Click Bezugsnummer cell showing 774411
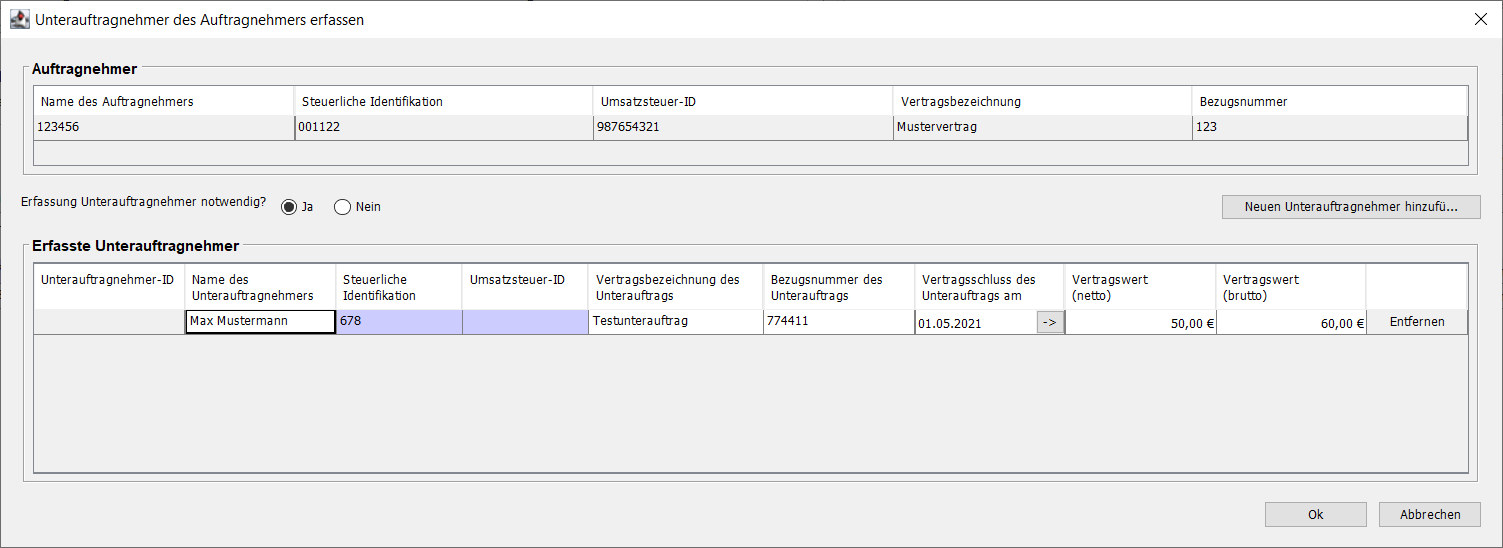1503x548 pixels. pos(839,322)
